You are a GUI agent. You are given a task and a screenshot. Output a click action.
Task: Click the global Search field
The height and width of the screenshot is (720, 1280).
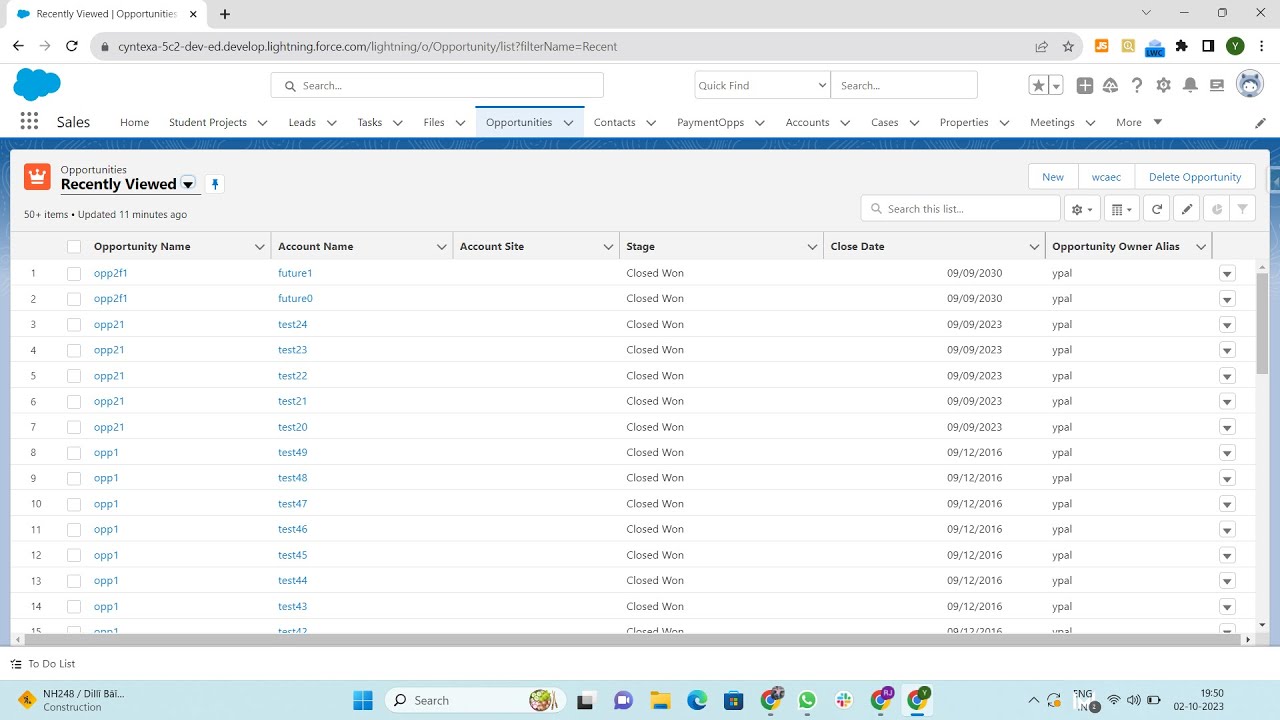[x=437, y=85]
